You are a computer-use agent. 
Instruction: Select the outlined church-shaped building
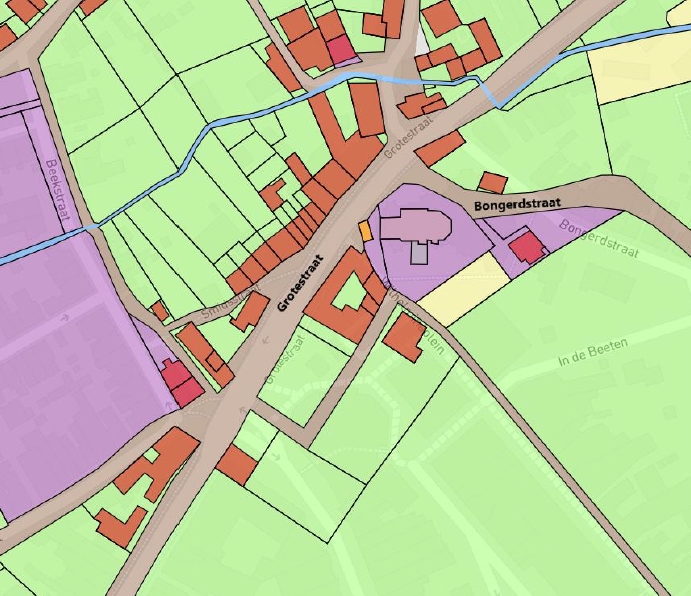[x=426, y=227]
